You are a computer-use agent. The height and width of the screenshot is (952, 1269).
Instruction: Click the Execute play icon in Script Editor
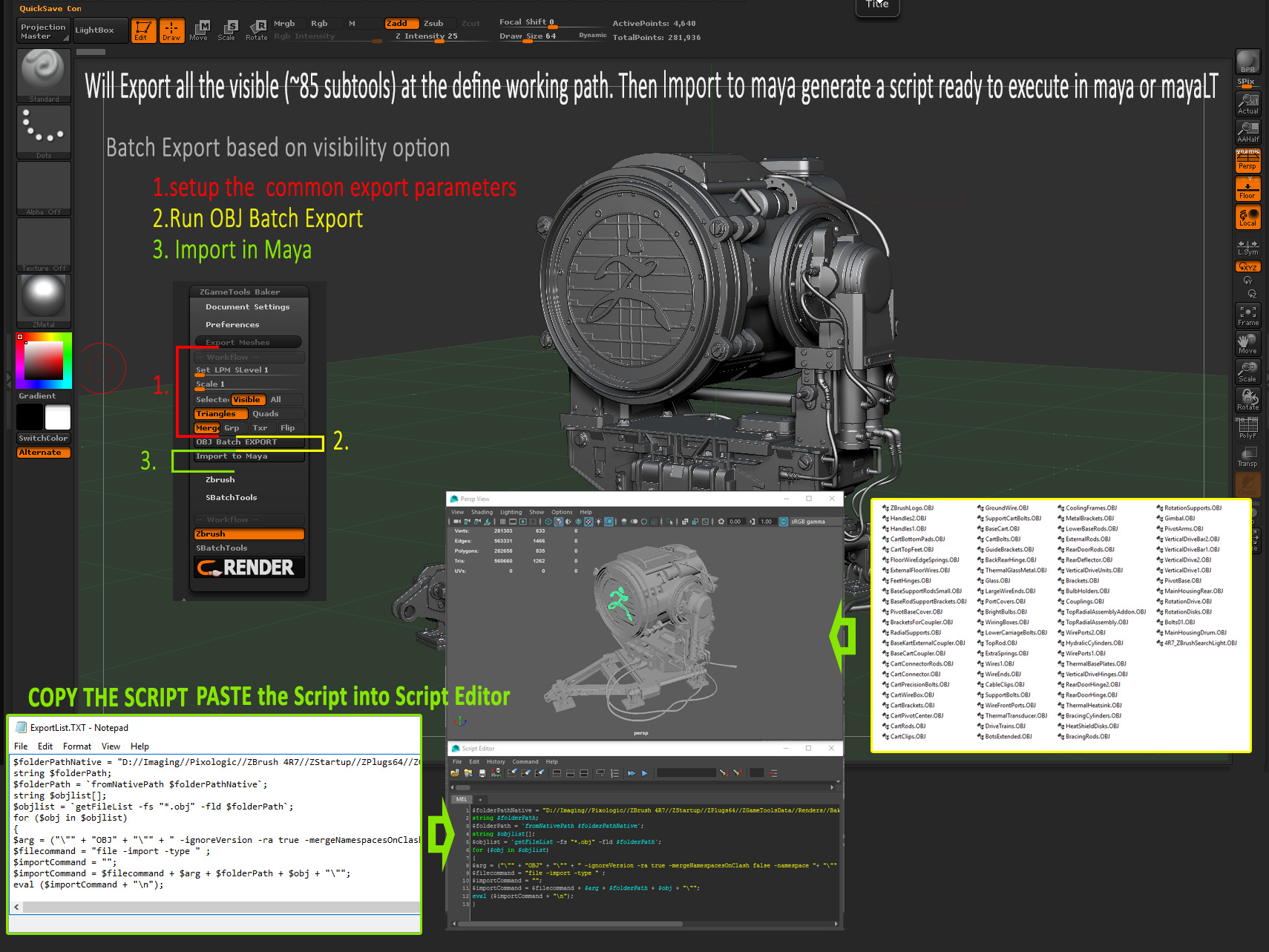pos(645,773)
